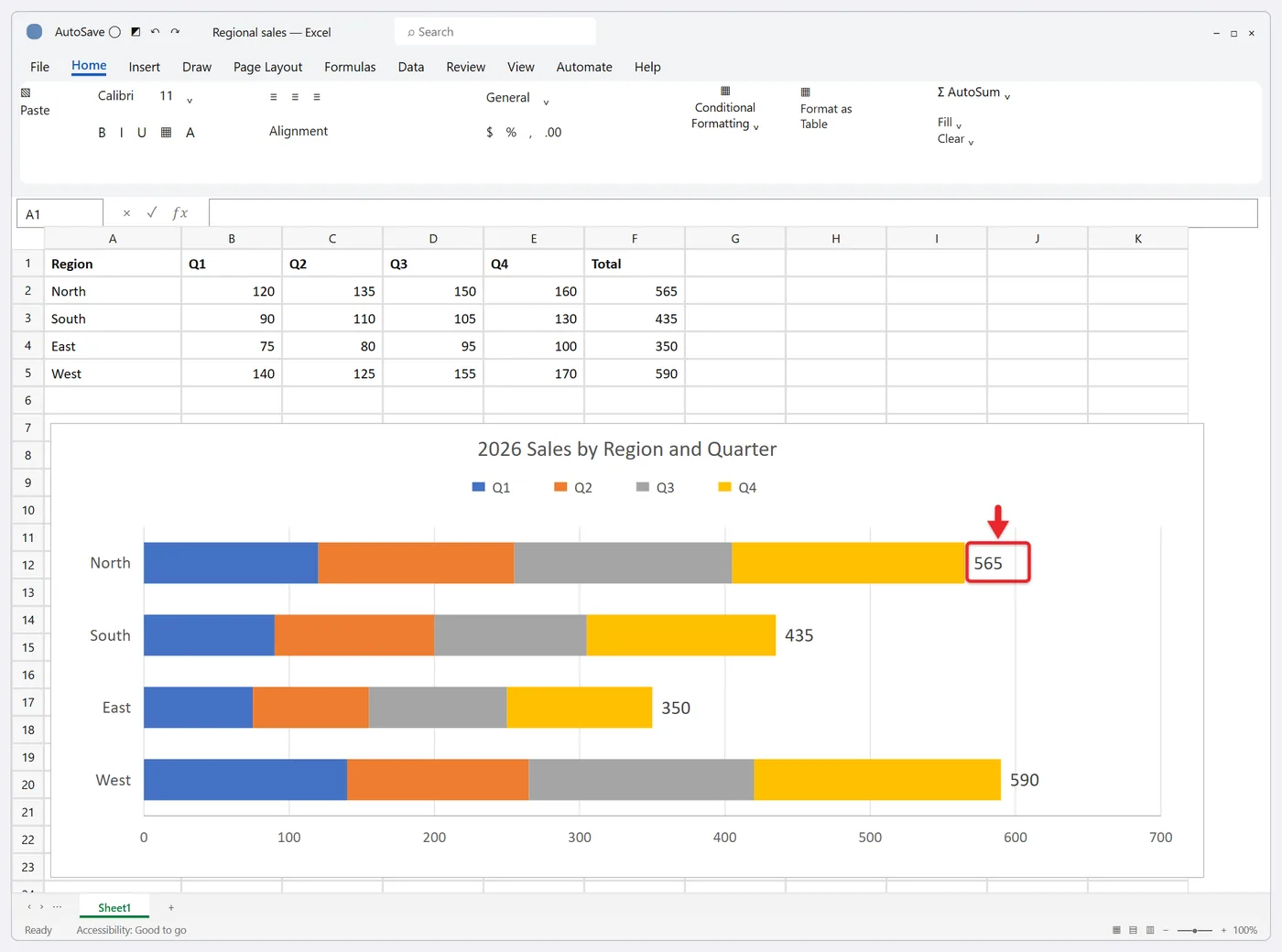The height and width of the screenshot is (952, 1282).
Task: Click the formula bar cancel X icon
Action: point(126,213)
